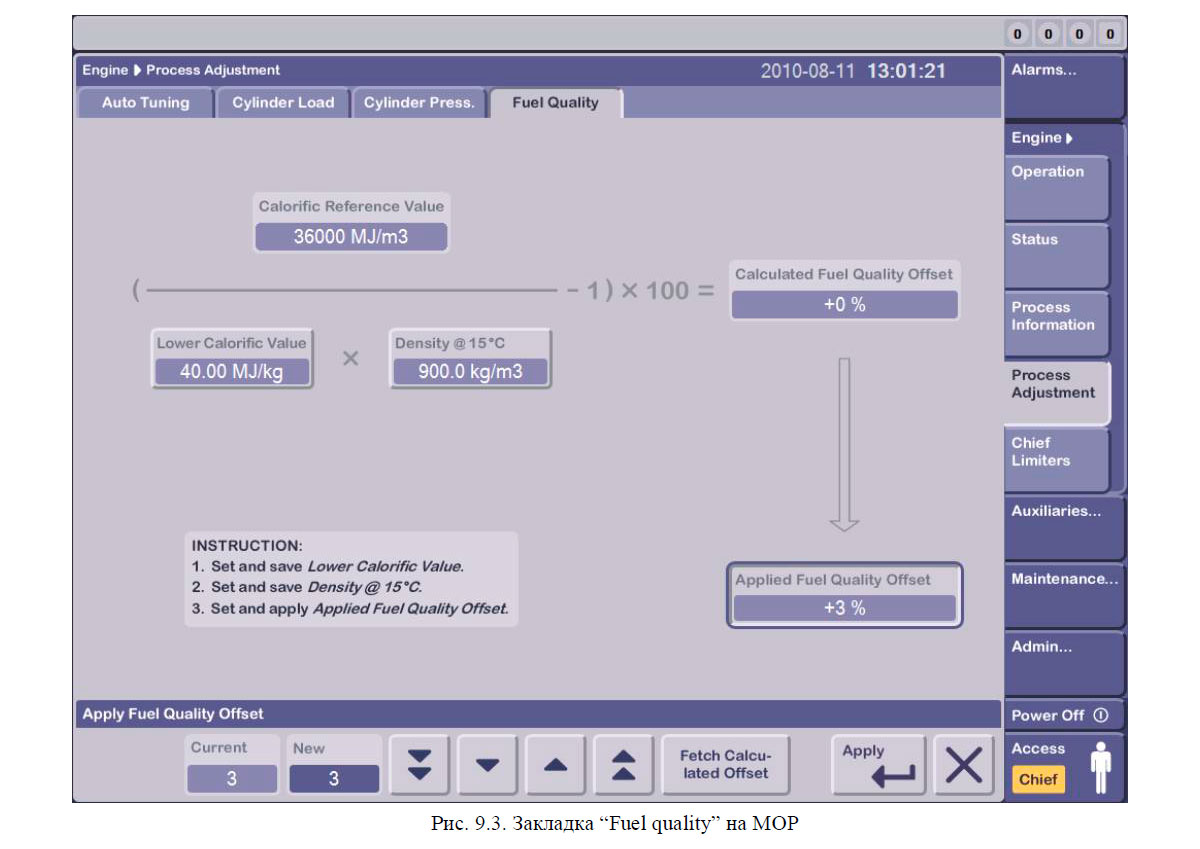Image resolution: width=1200 pixels, height=849 pixels.
Task: Select the Lower Calorific Value field
Action: [231, 372]
